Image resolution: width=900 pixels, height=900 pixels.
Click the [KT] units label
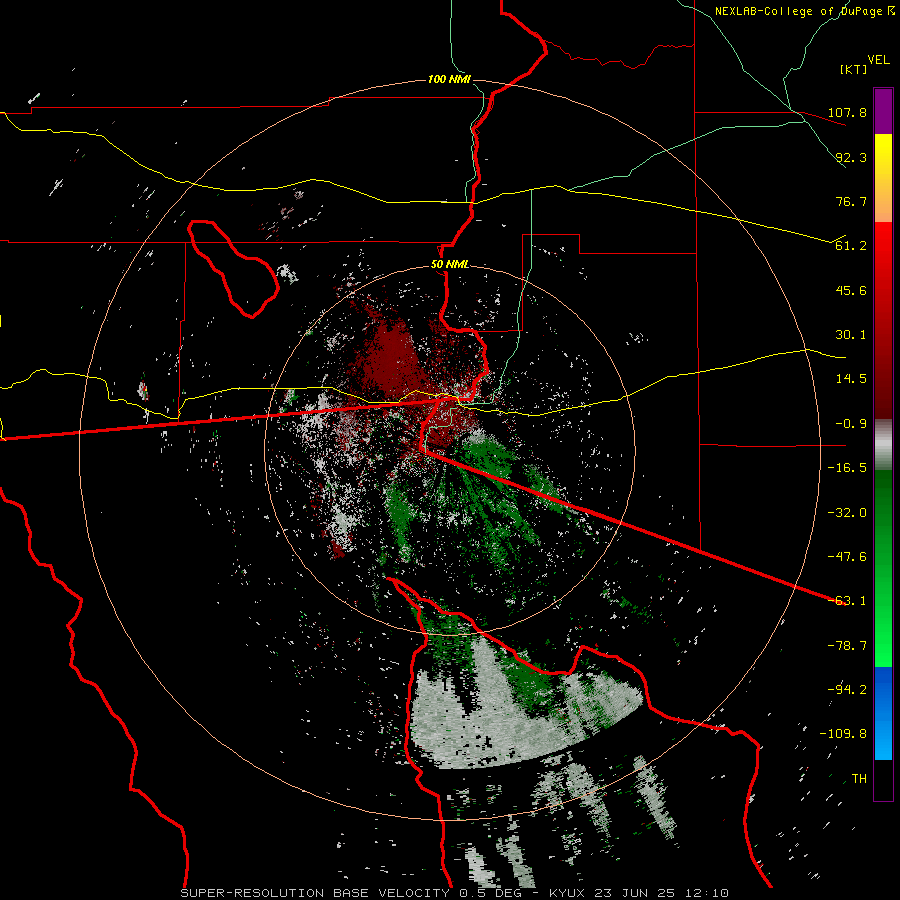854,69
